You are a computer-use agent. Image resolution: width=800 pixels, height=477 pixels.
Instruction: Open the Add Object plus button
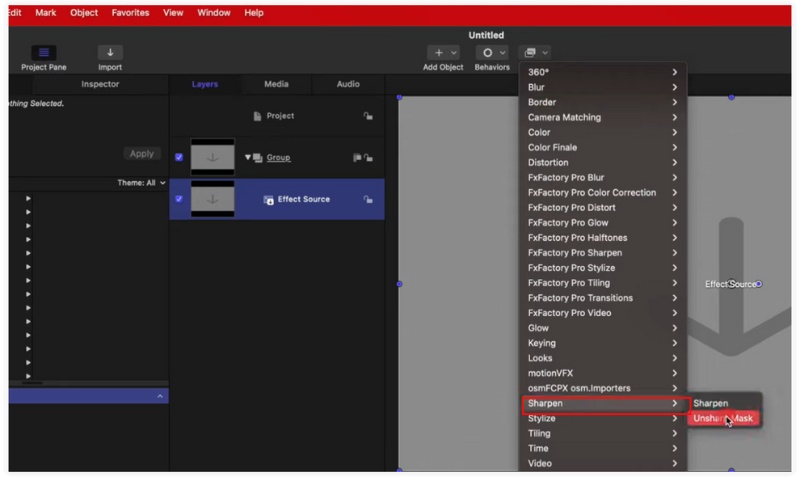click(x=442, y=53)
